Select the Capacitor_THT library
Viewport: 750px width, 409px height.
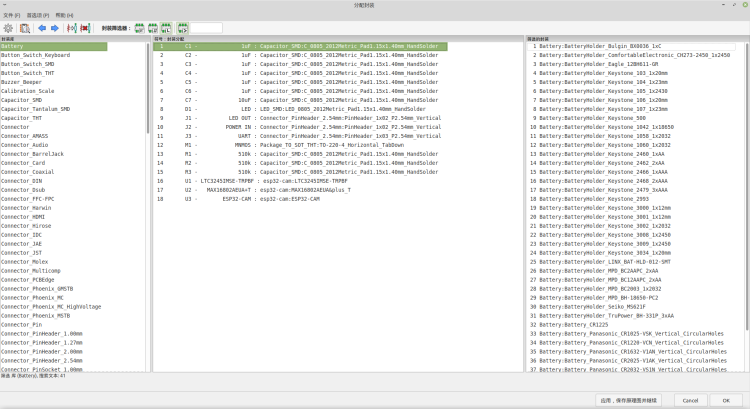pyautogui.click(x=21, y=118)
